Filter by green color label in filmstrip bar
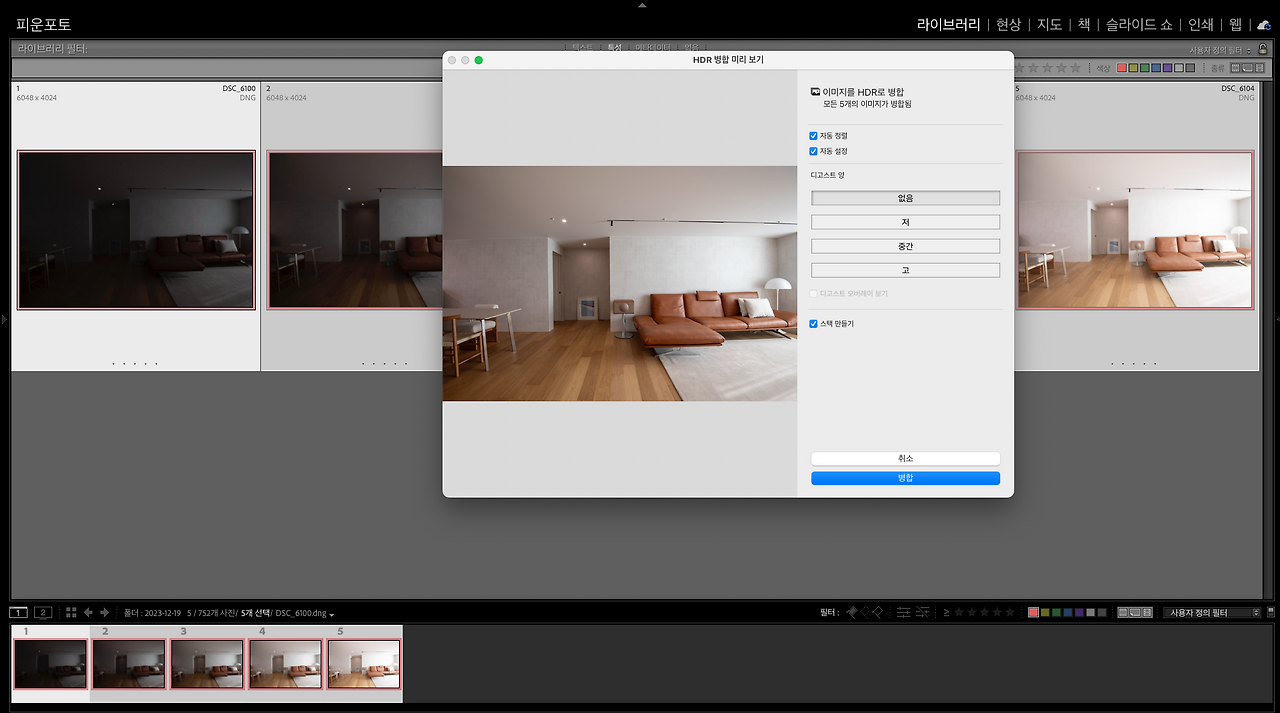This screenshot has width=1280, height=713. click(1057, 612)
